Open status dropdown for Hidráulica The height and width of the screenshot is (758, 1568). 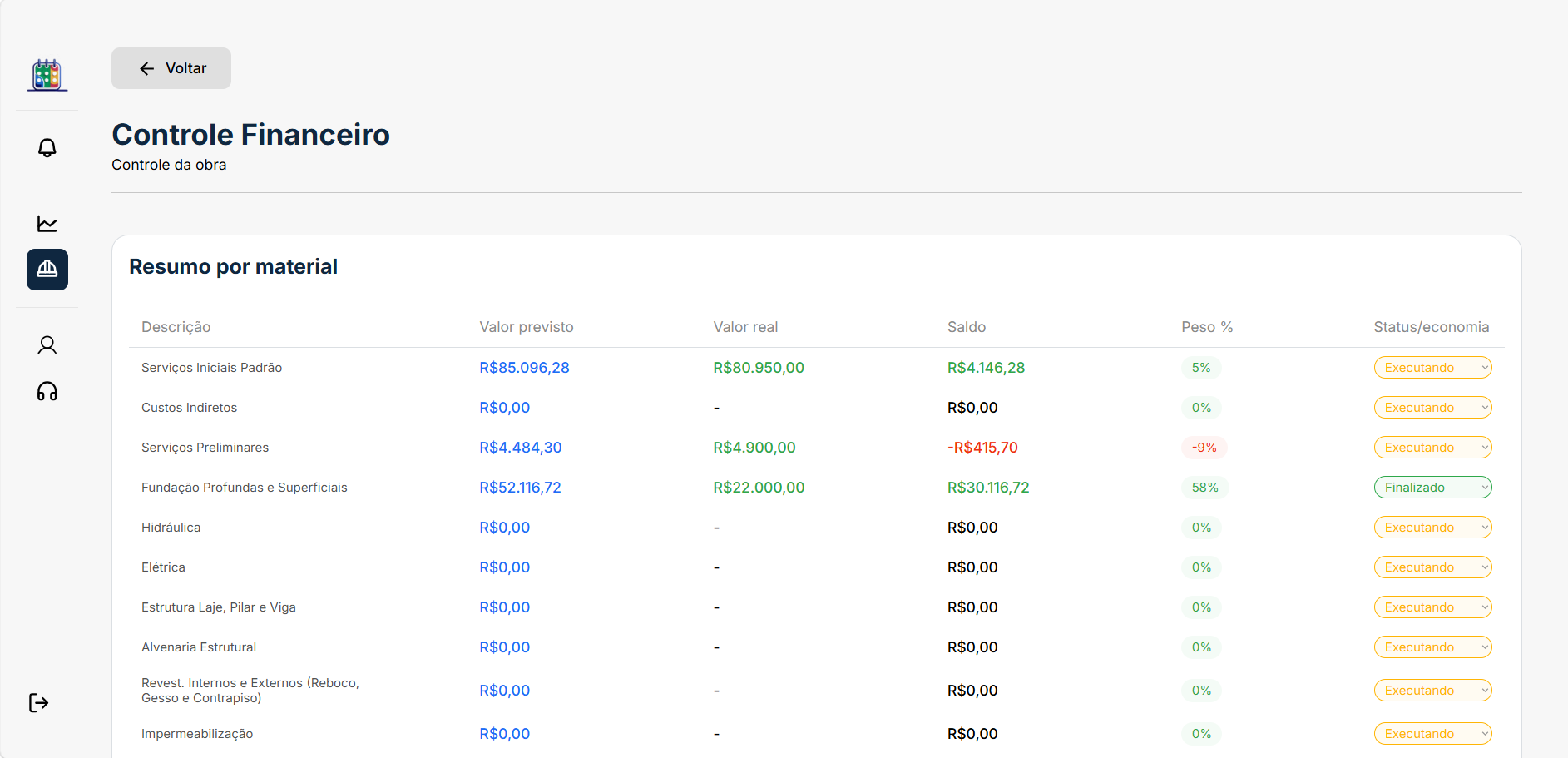[x=1432, y=528]
